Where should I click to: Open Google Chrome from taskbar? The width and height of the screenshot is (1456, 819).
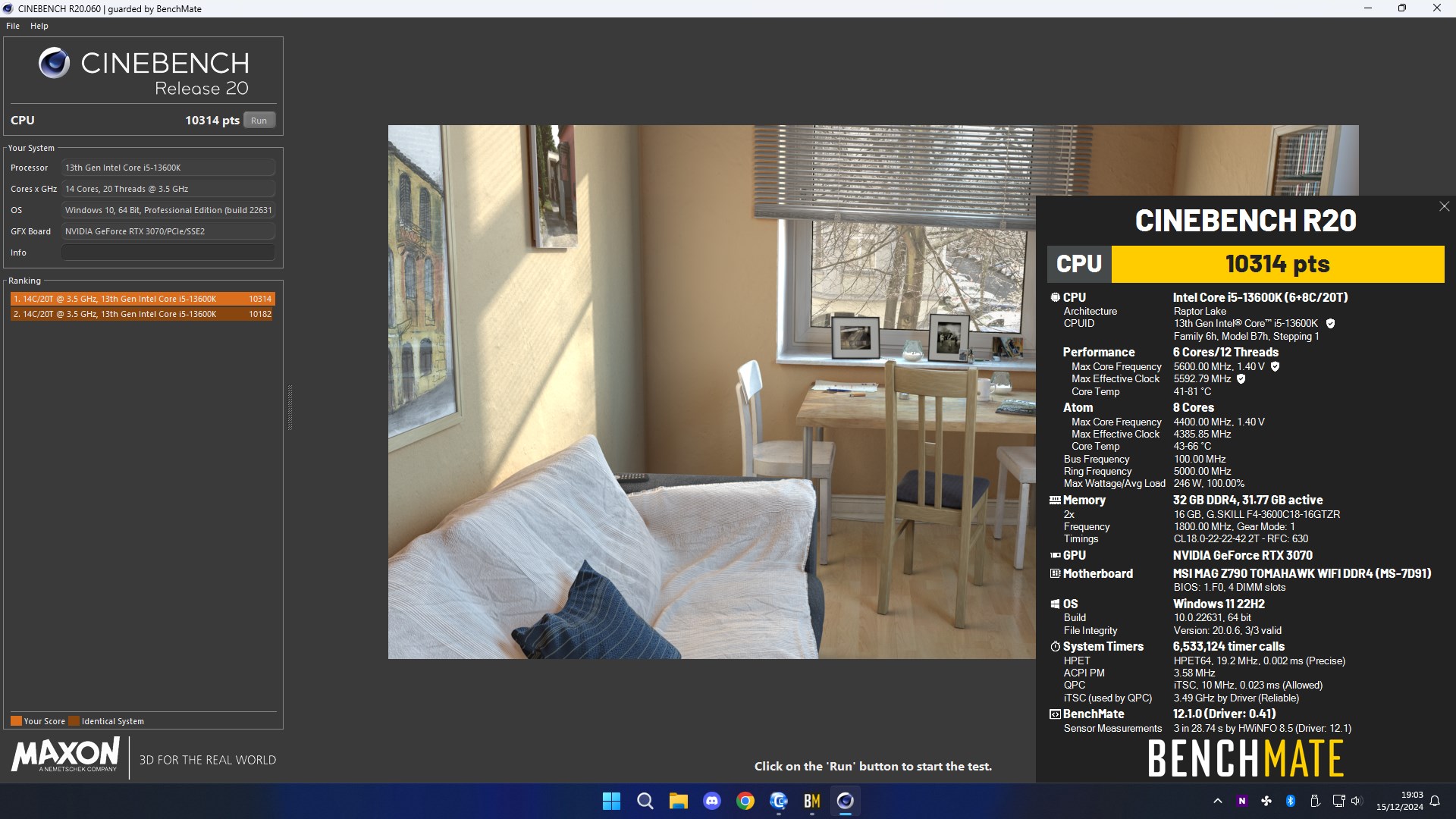tap(745, 801)
